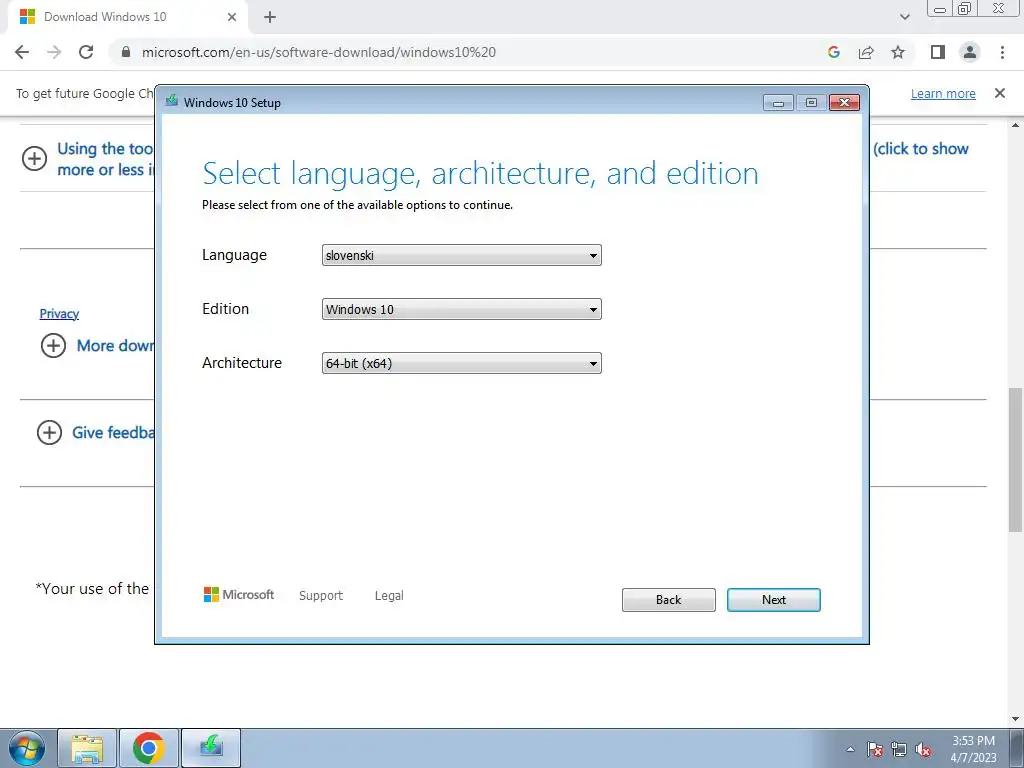Screen dimensions: 1024x768
Task: Go back in Chrome browser
Action: [22, 52]
